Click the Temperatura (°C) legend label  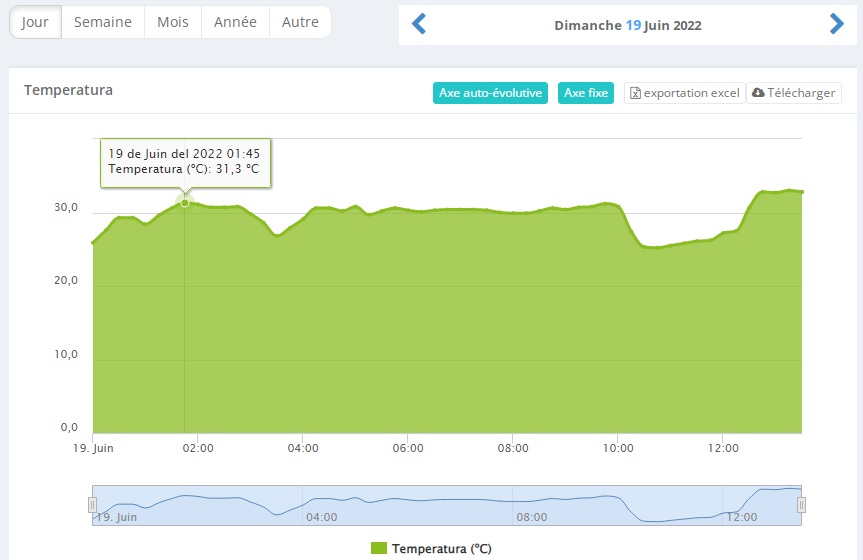(441, 548)
